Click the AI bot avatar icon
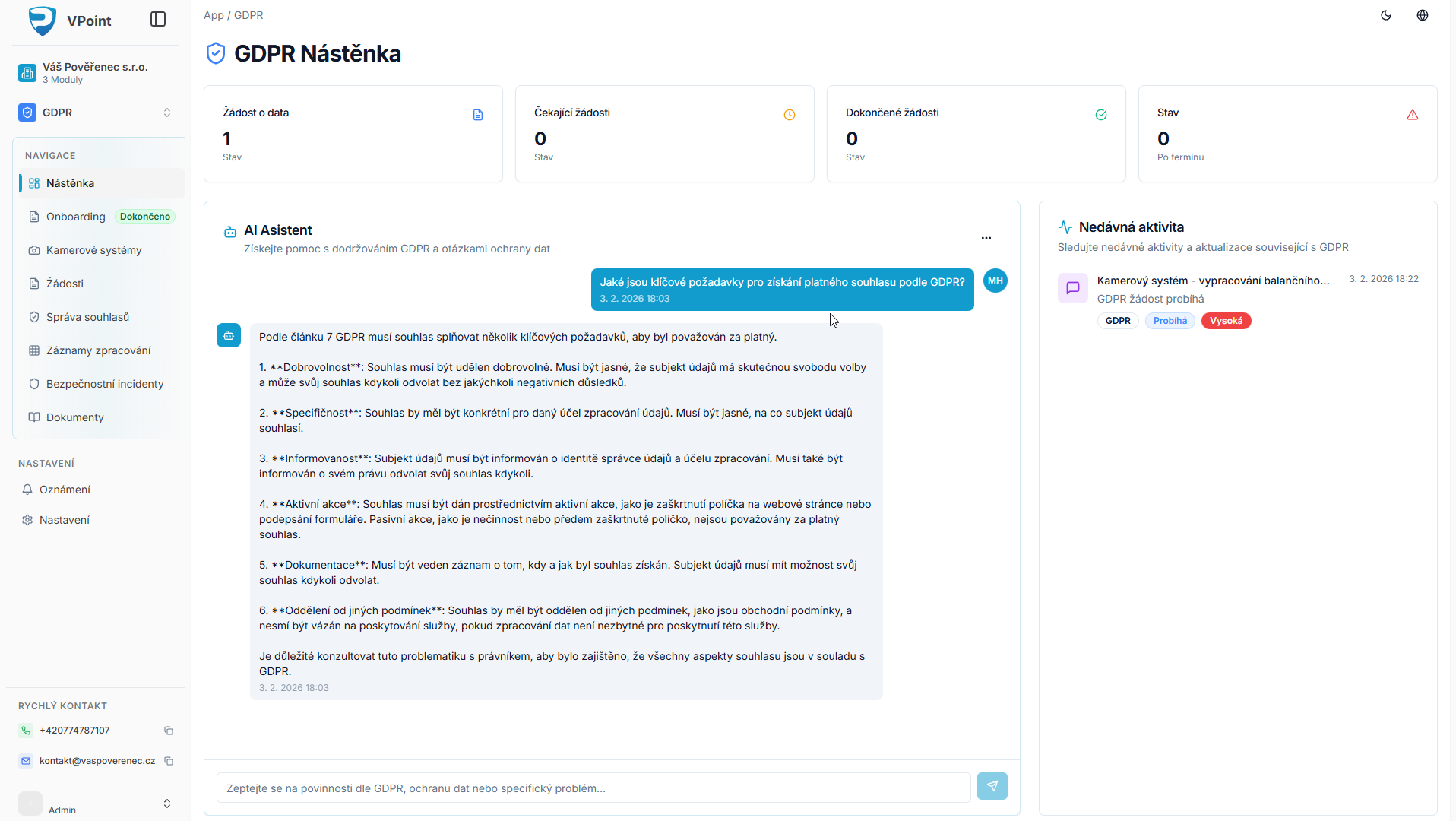This screenshot has width=1456, height=821. coord(229,335)
